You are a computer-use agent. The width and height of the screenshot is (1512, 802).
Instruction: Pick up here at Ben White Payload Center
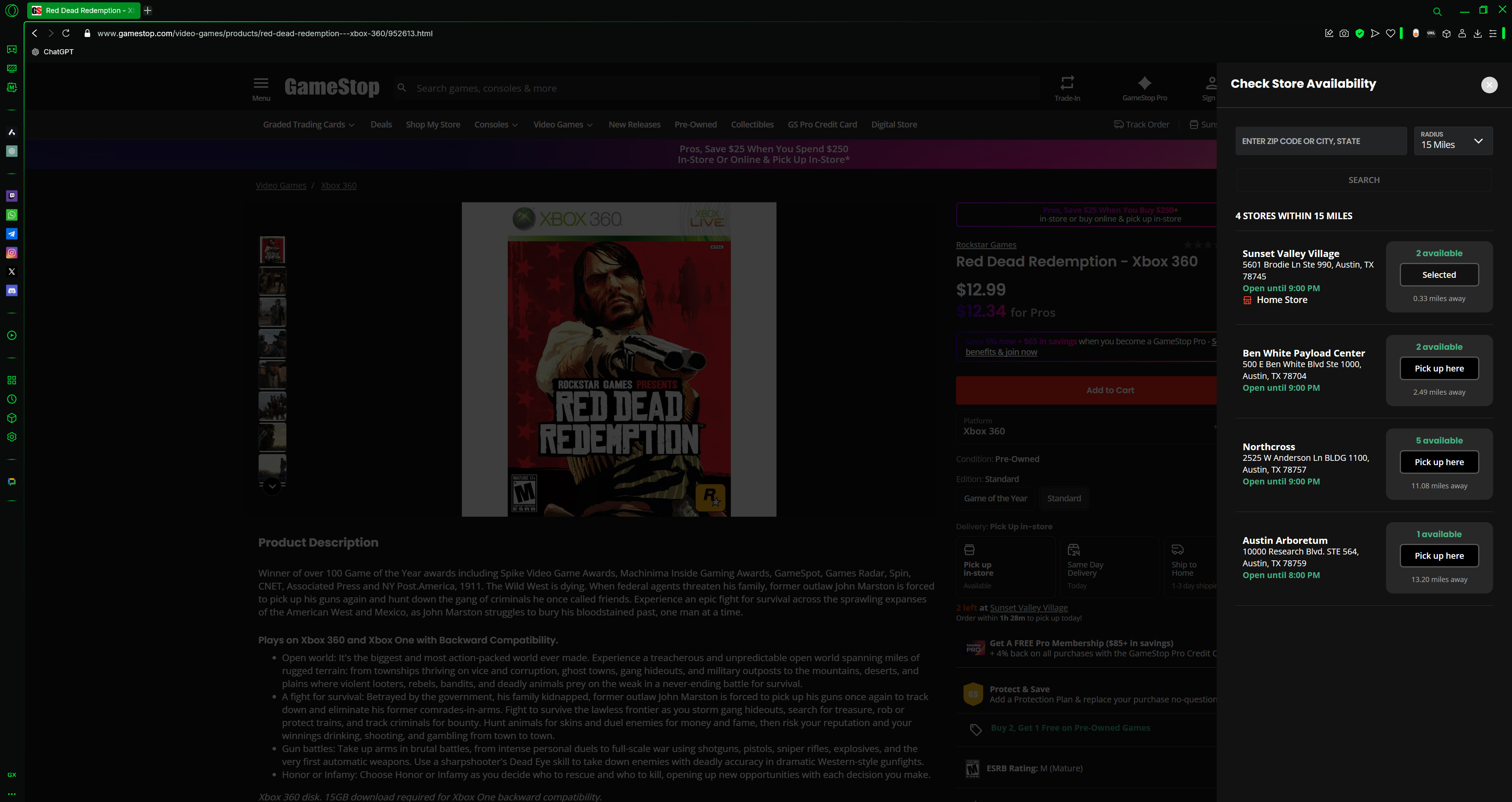click(x=1439, y=368)
